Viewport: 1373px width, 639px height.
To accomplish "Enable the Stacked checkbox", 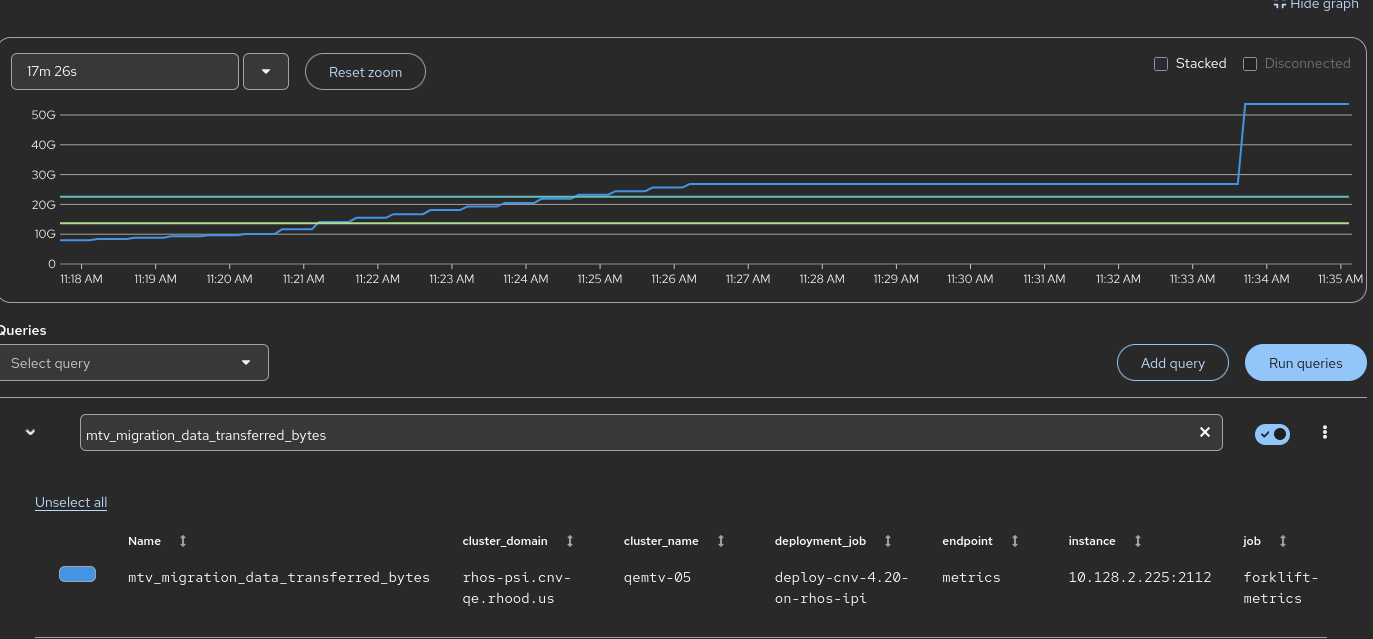I will 1161,64.
